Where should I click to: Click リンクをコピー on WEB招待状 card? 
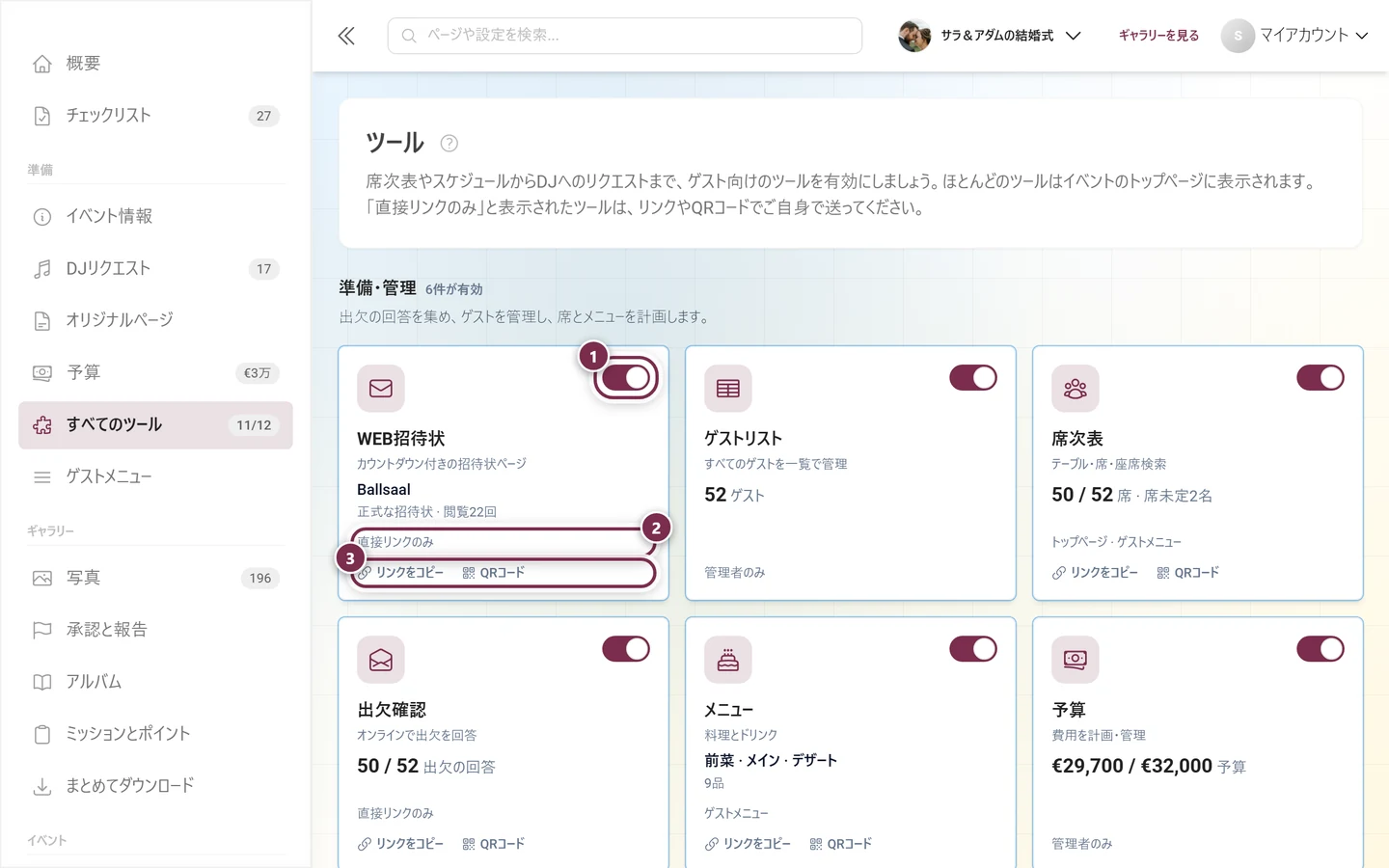[401, 573]
